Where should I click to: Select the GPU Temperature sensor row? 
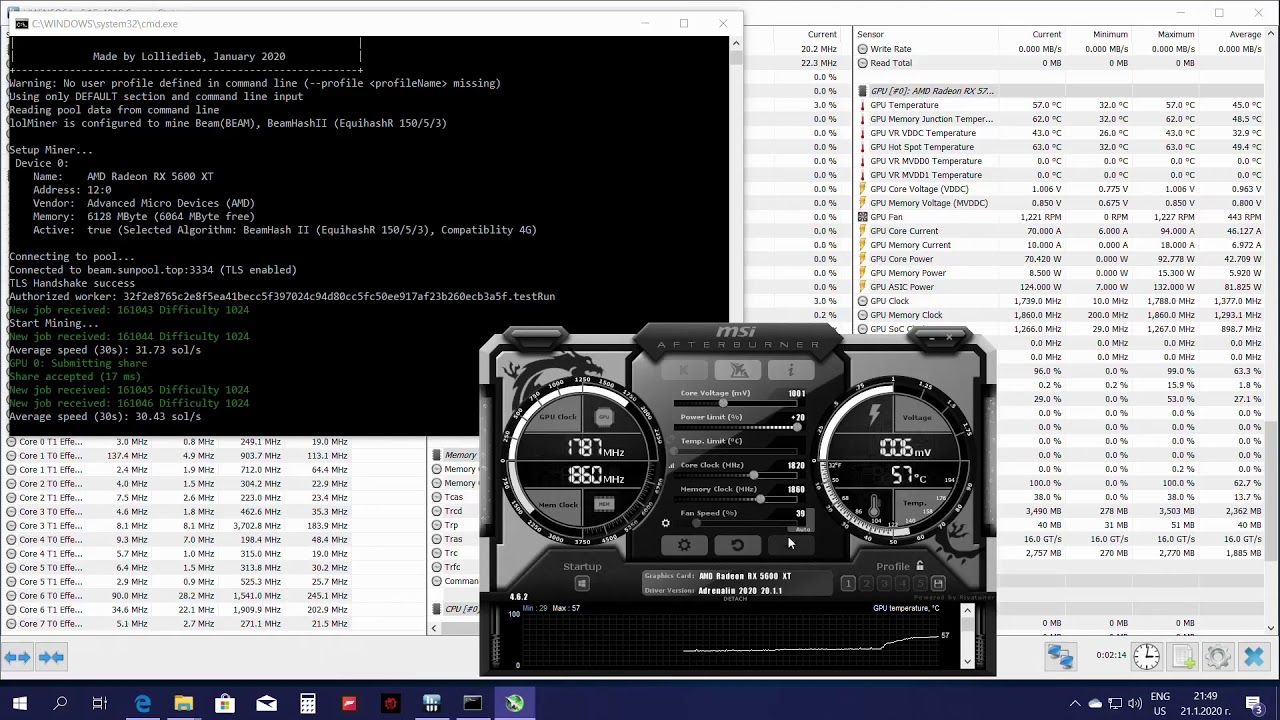[1060, 105]
